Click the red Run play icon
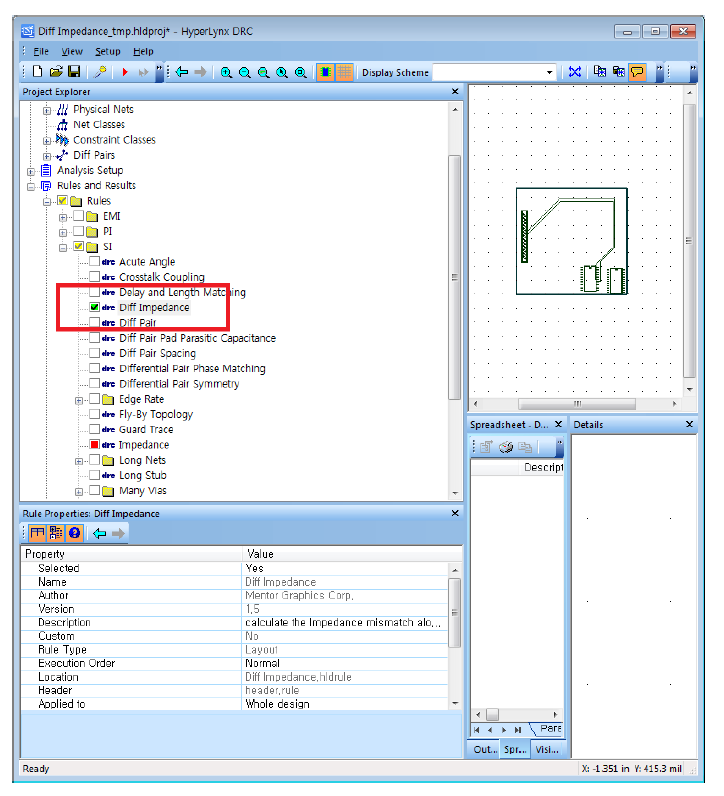The height and width of the screenshot is (796, 724). pos(125,72)
